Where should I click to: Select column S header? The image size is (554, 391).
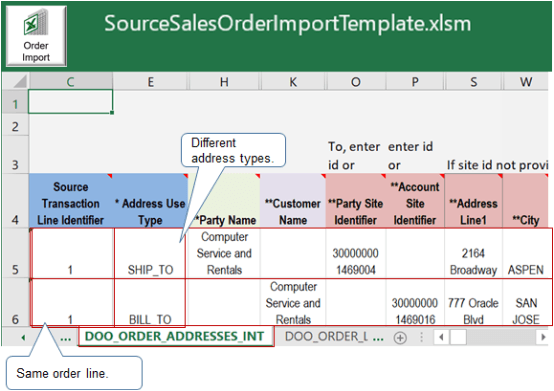pyautogui.click(x=473, y=82)
